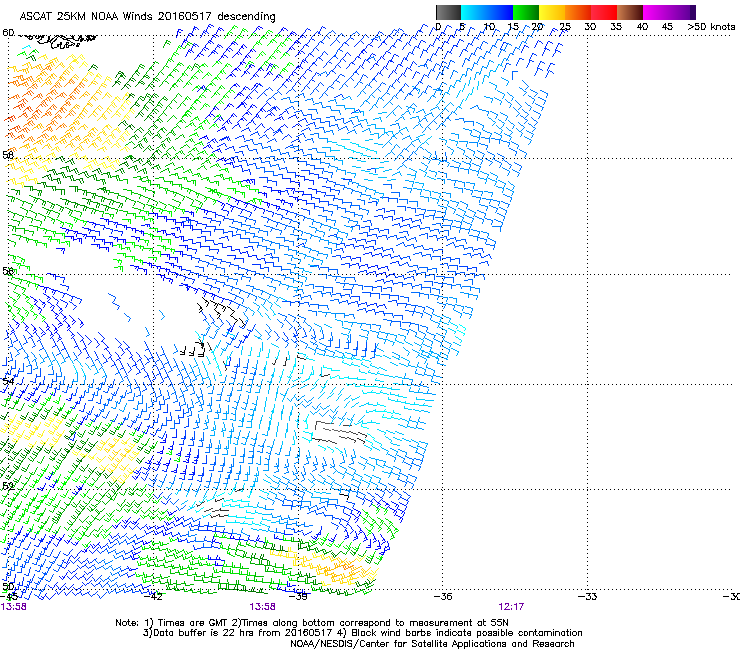The image size is (740, 650).
Task: Click the purple 13:58 time below longitude -39
Action: tap(262, 607)
